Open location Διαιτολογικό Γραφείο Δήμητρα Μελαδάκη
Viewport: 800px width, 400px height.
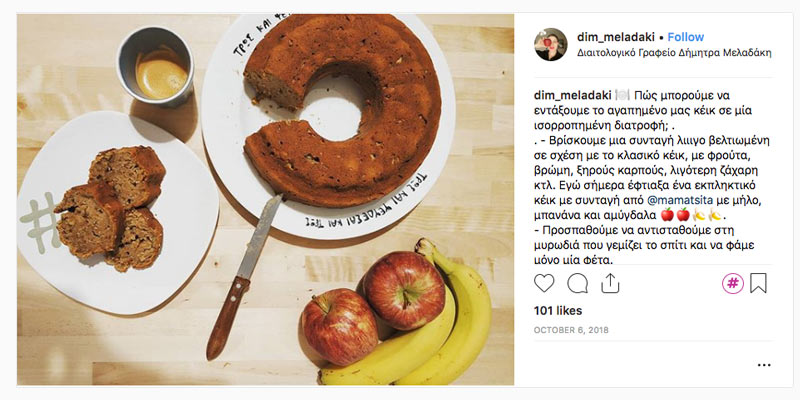click(674, 53)
